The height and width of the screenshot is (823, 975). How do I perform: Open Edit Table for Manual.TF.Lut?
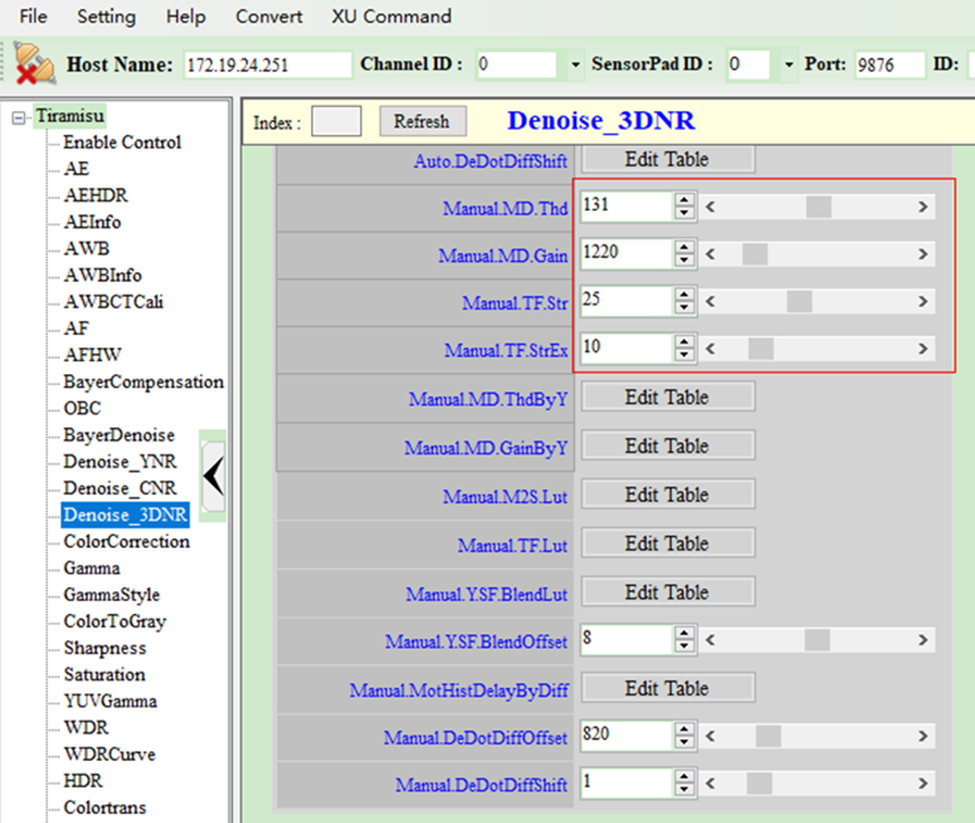667,544
